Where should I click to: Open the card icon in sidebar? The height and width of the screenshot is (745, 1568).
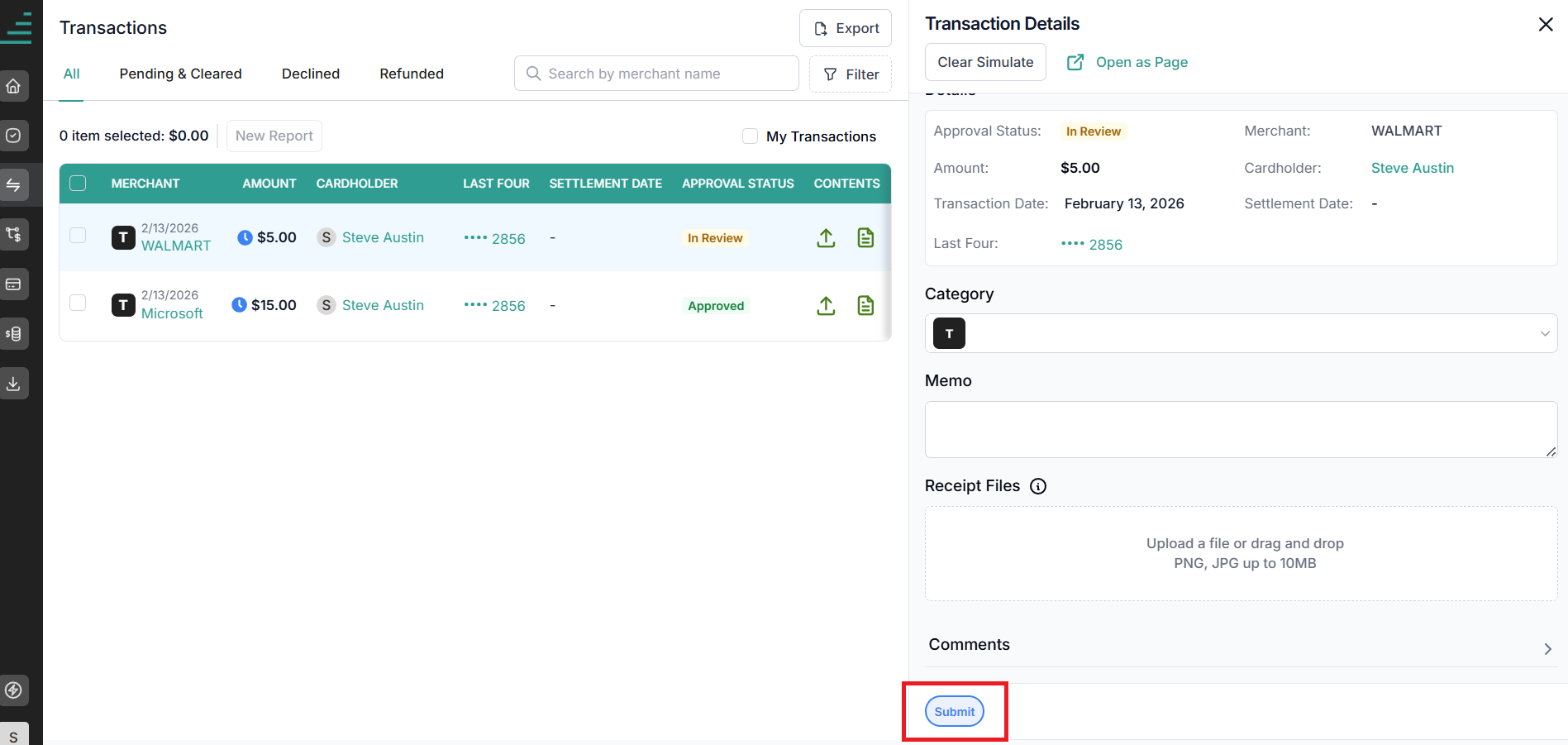pos(14,284)
